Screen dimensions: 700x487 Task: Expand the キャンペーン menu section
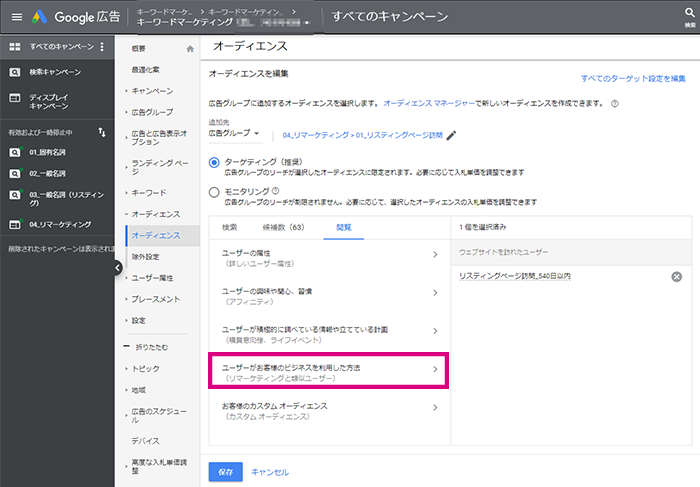point(152,91)
